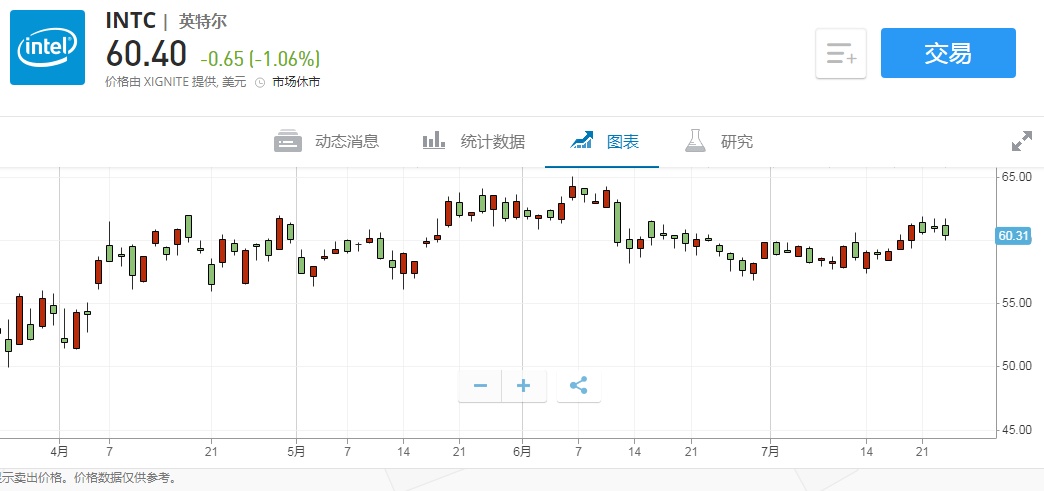Zoom out chart with minus button
The width and height of the screenshot is (1044, 491).
pyautogui.click(x=480, y=385)
